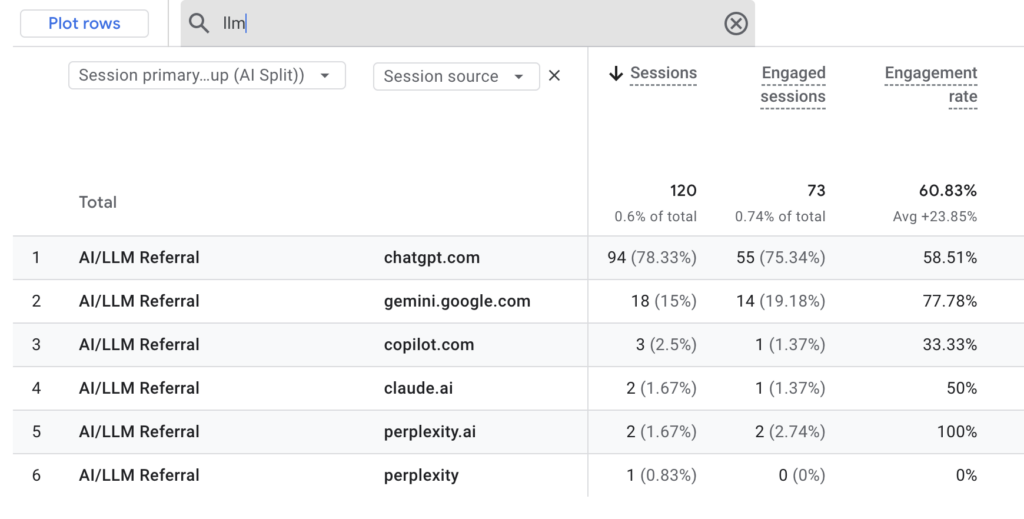
Task: Click AI/LLM Referral in row 1
Action: pyautogui.click(x=139, y=258)
